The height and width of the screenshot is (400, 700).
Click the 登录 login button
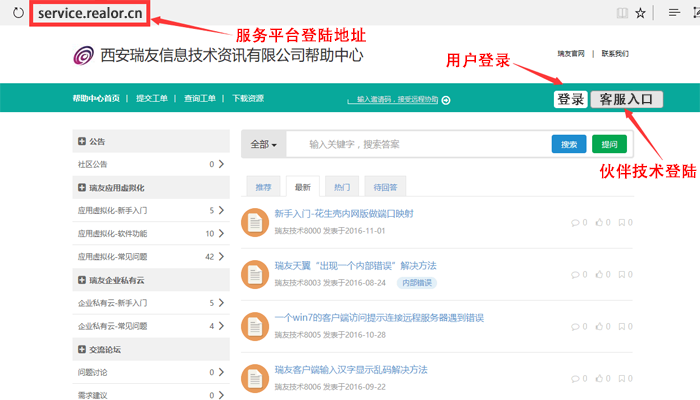[571, 99]
